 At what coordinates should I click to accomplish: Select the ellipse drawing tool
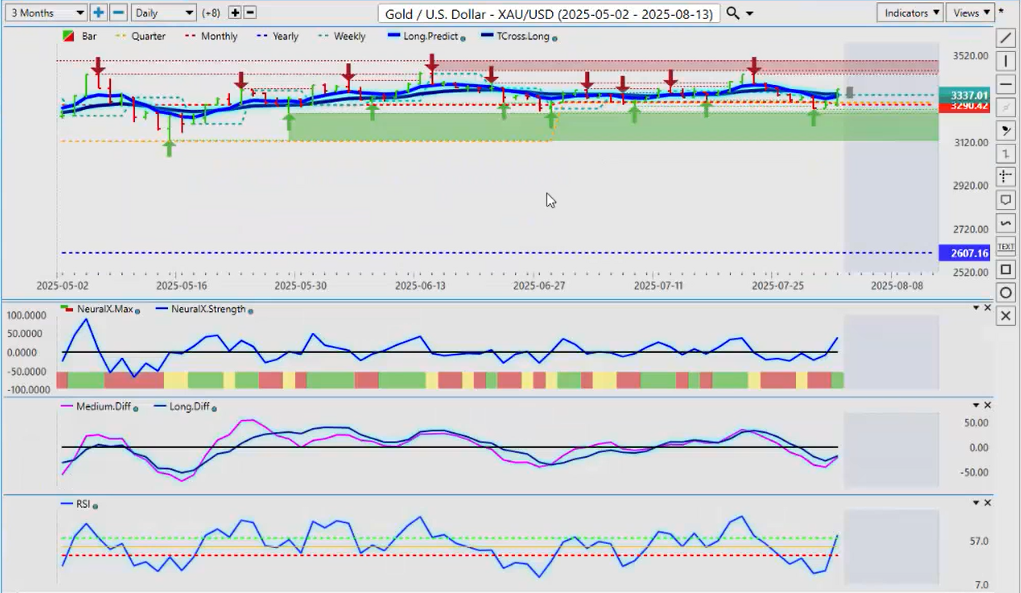(x=1006, y=292)
